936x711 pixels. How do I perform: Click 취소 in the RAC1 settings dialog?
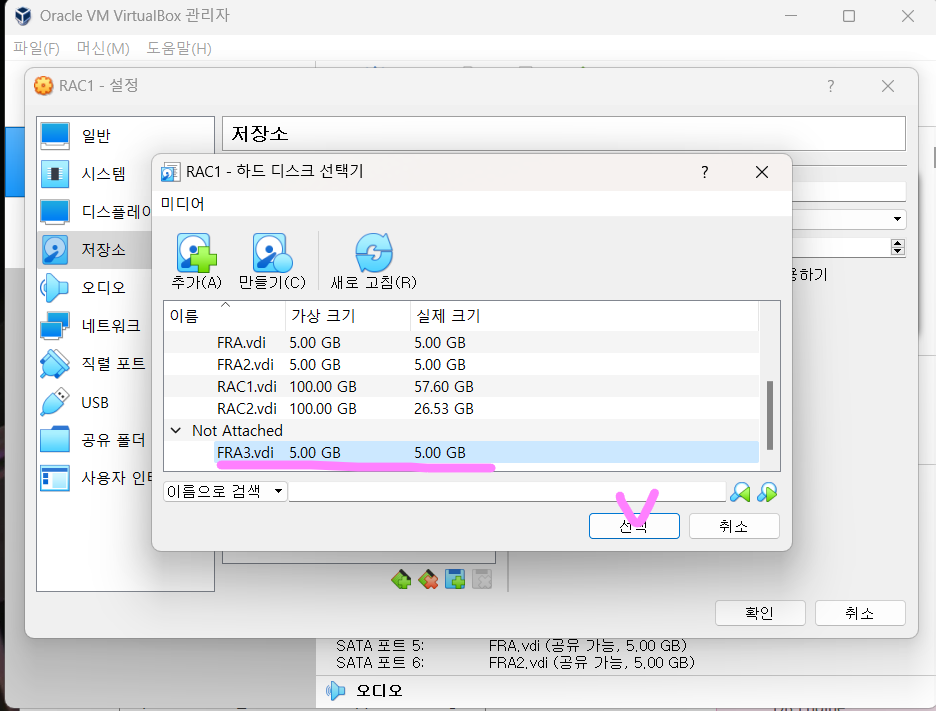coord(860,613)
